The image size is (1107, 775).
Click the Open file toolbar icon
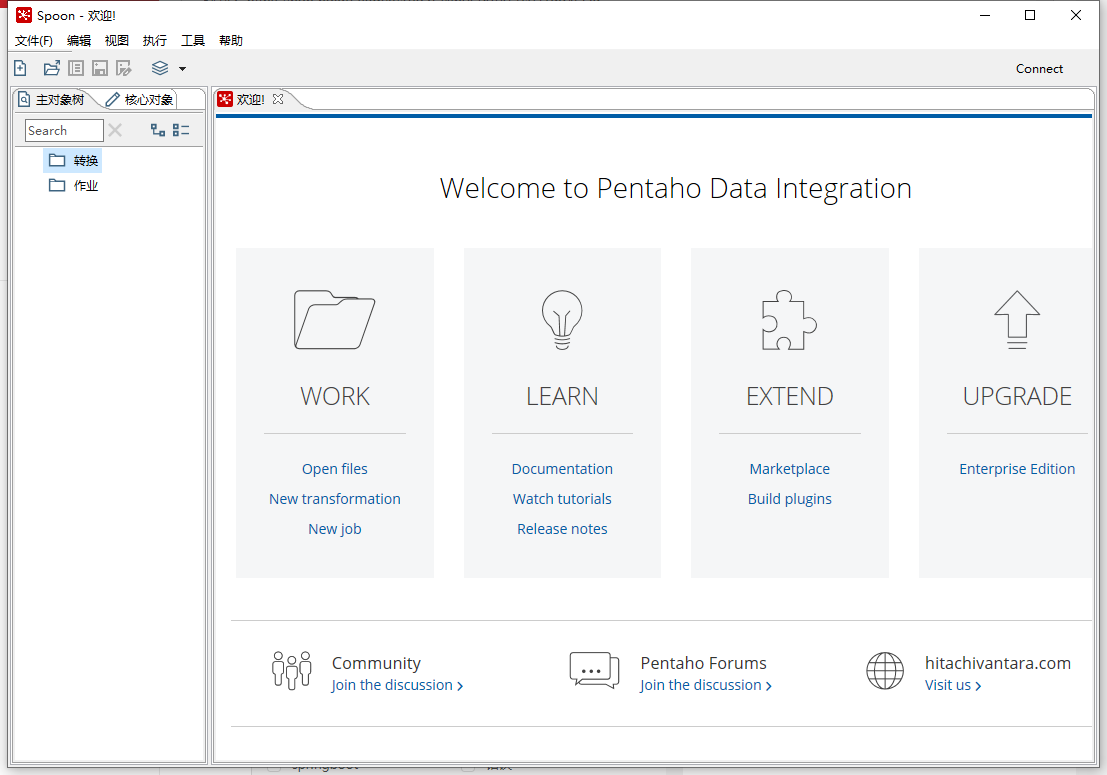pos(51,67)
